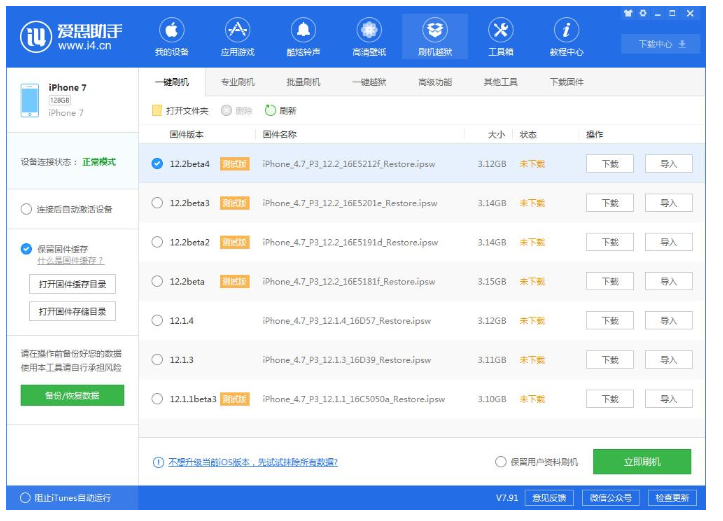Click the green 立即刷机 button
The width and height of the screenshot is (723, 521).
(641, 461)
